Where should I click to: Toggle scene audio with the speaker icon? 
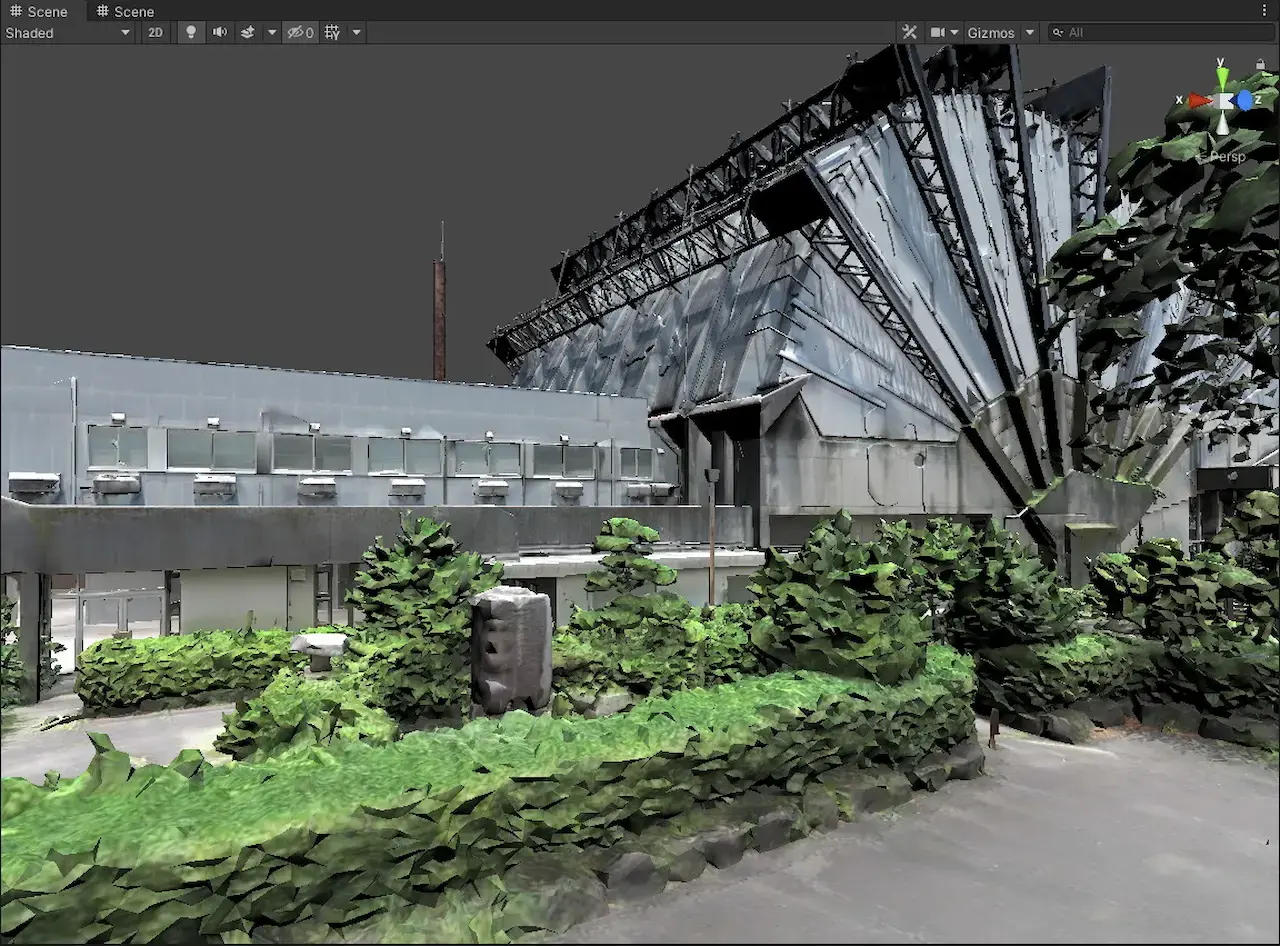219,33
